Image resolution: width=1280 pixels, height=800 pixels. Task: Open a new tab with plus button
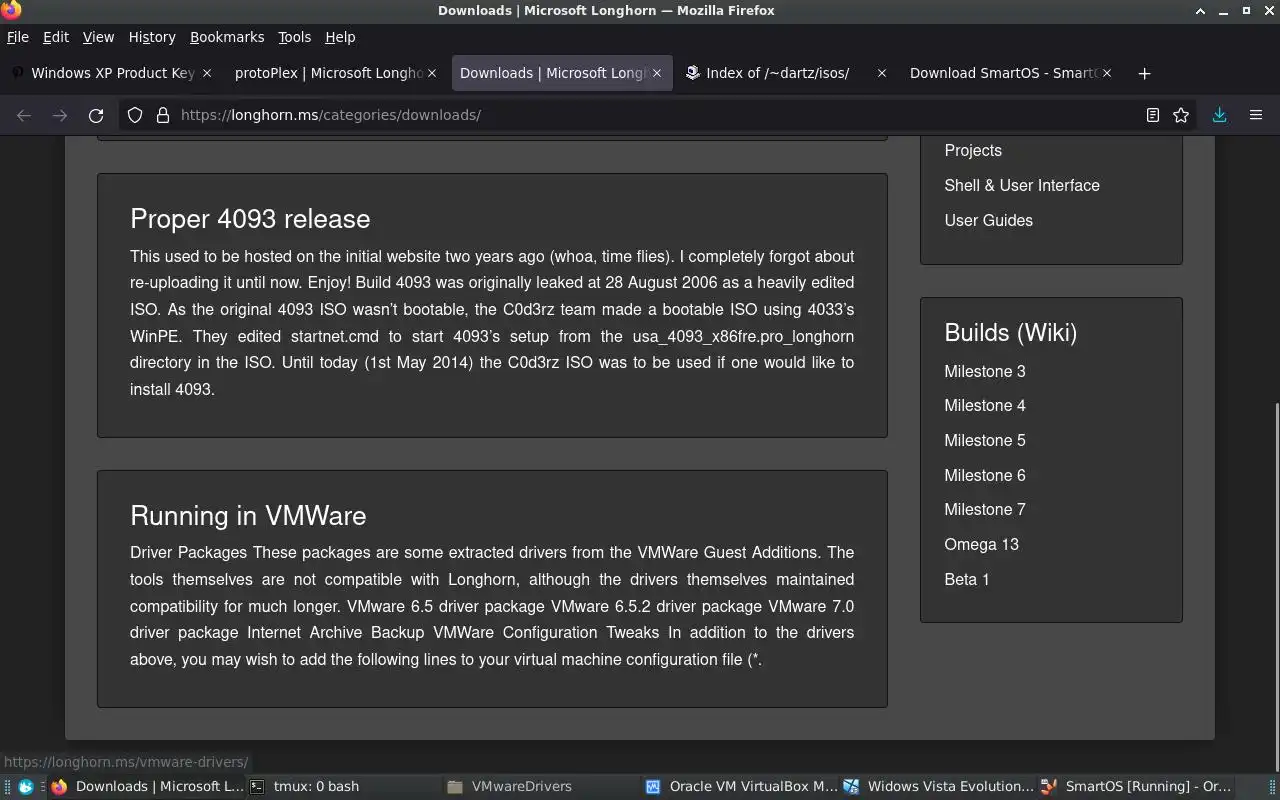tap(1144, 73)
